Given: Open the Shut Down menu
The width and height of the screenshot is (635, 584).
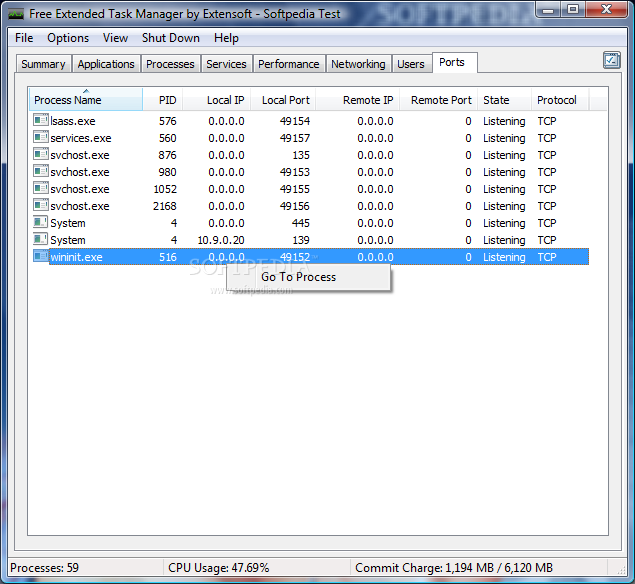Looking at the screenshot, I should tap(170, 38).
